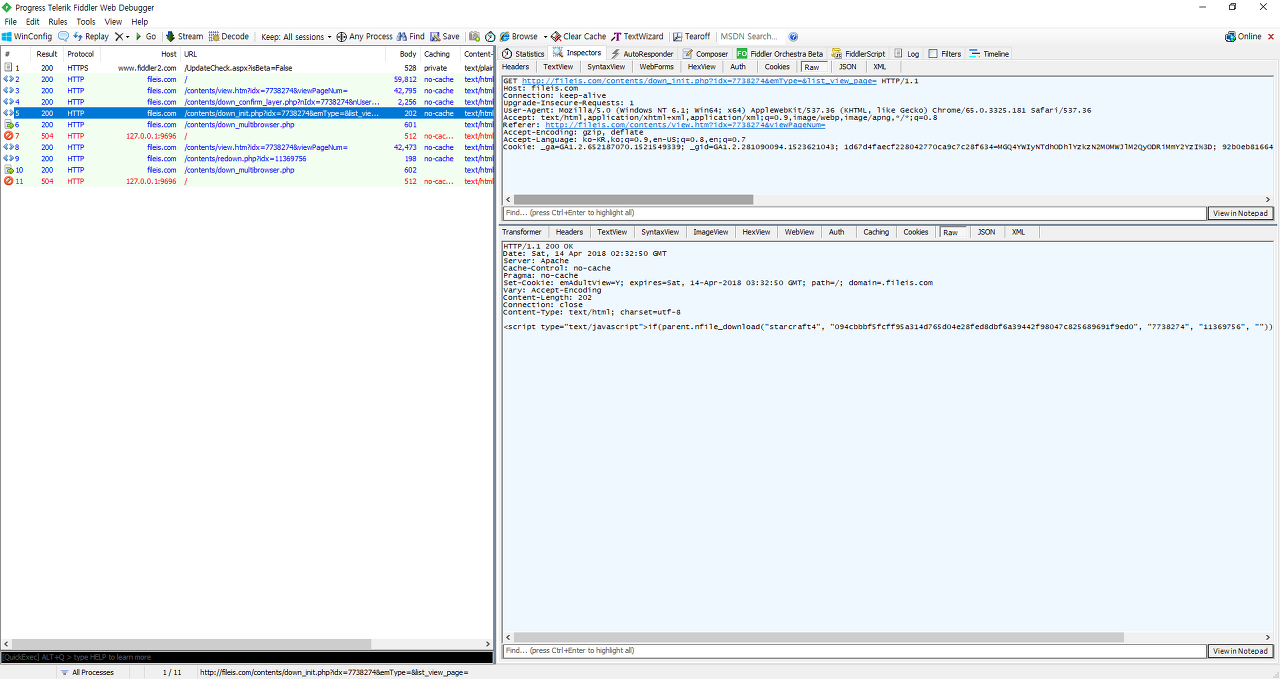Click the Online status indicator
1280x679 pixels.
tap(1243, 36)
